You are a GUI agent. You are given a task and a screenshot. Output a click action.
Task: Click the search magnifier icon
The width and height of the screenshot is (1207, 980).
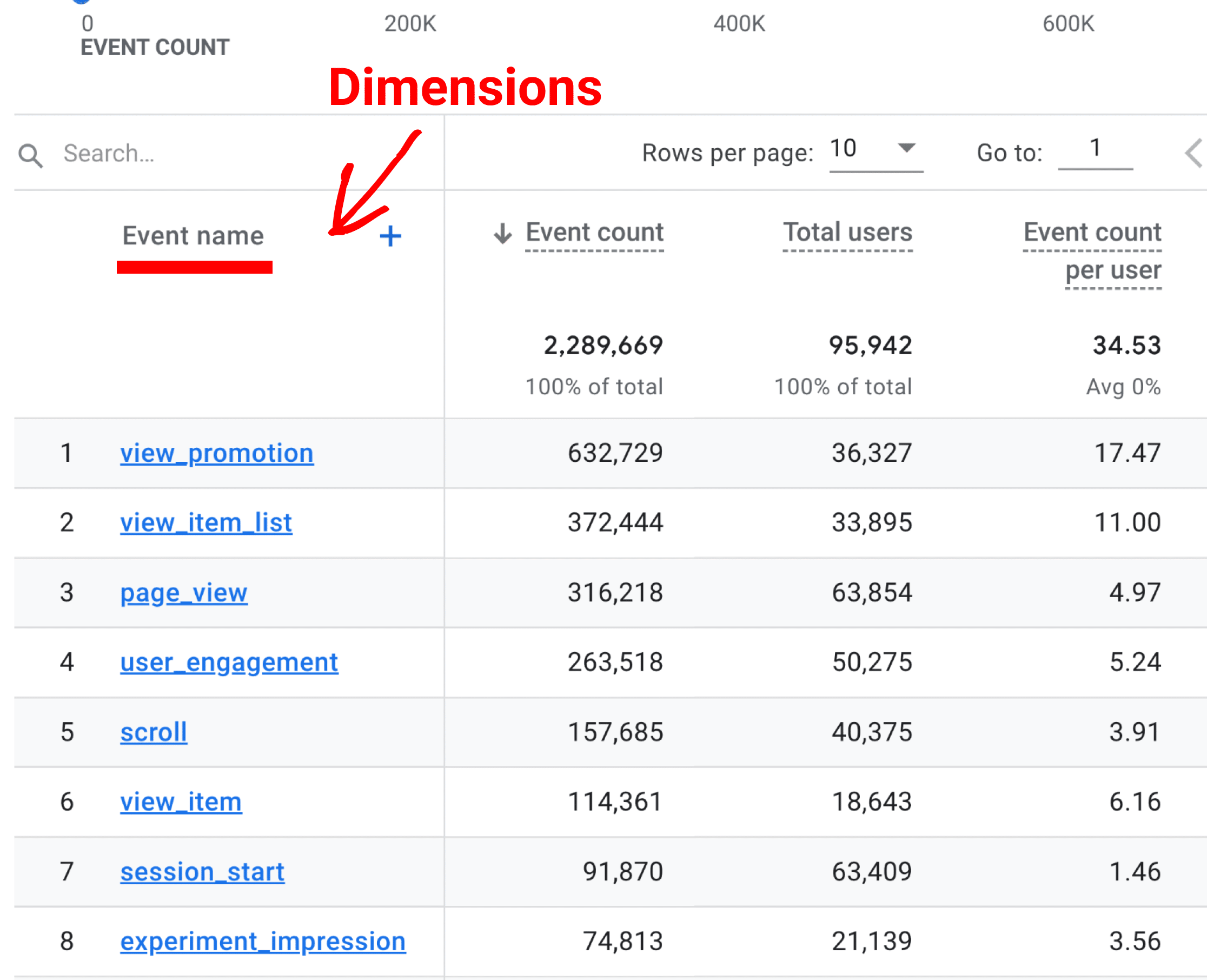point(30,155)
